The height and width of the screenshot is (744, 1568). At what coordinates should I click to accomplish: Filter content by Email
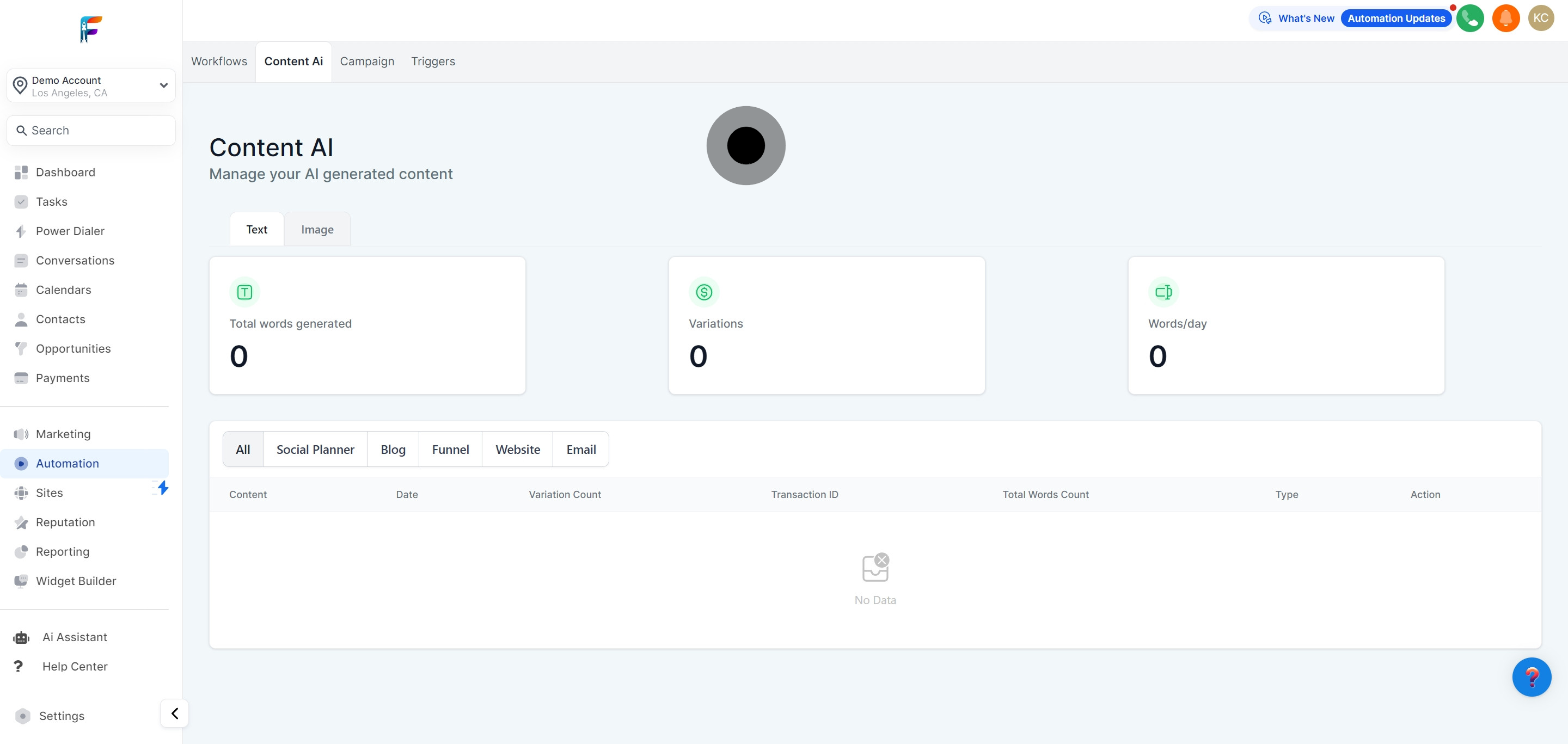click(x=581, y=450)
